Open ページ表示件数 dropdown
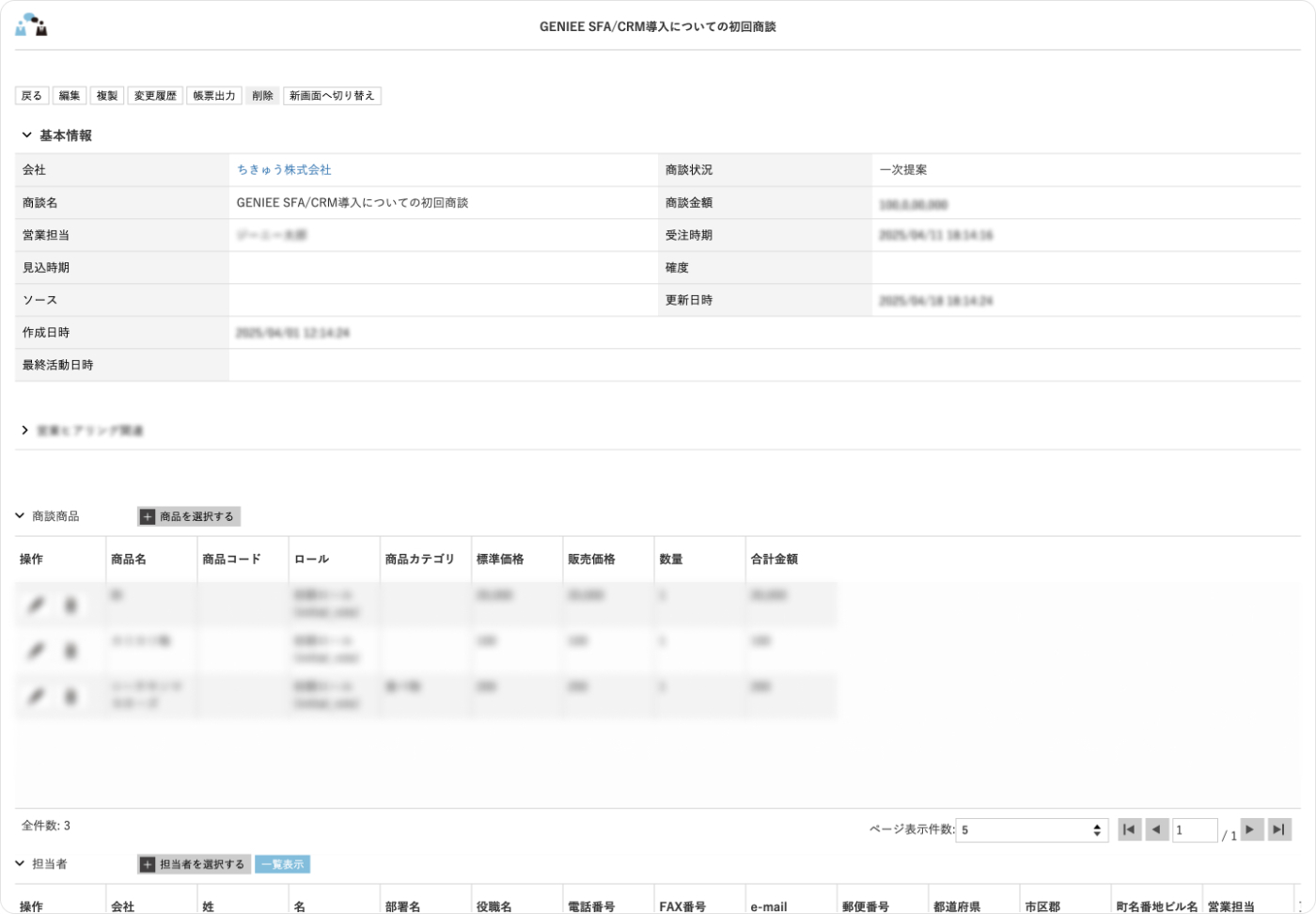Image resolution: width=1316 pixels, height=914 pixels. click(x=1032, y=830)
